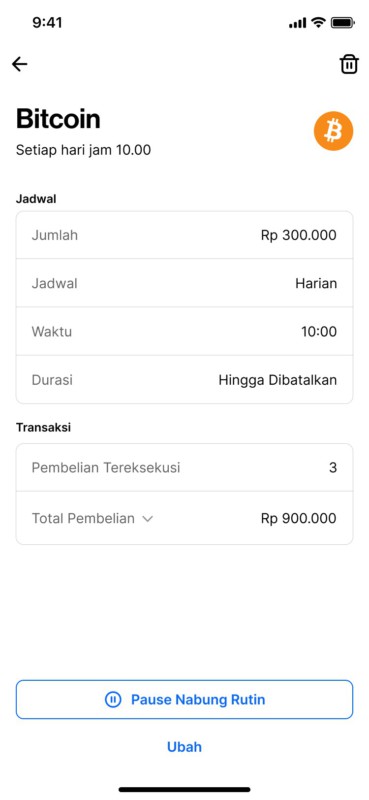
Task: Tap the Setiap hari jam 10.00 subtitle
Action: click(83, 150)
